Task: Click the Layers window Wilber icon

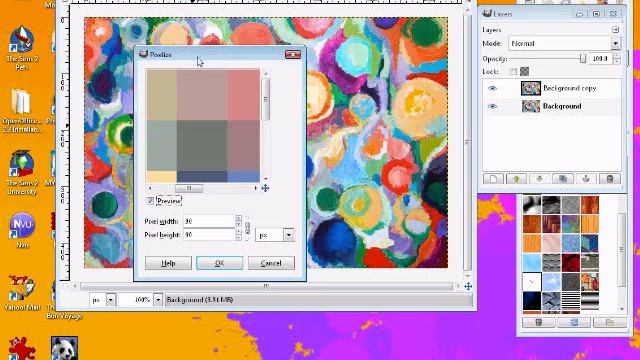Action: click(487, 13)
